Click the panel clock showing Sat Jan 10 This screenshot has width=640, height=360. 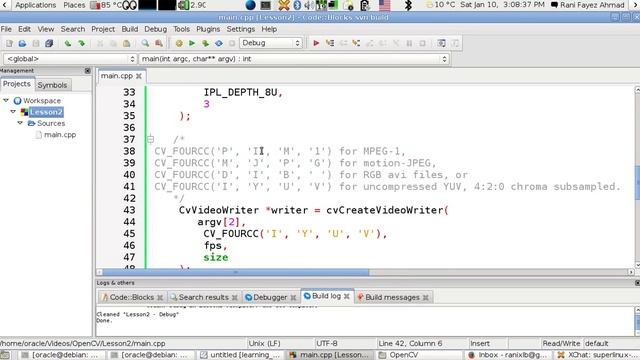[x=502, y=5]
